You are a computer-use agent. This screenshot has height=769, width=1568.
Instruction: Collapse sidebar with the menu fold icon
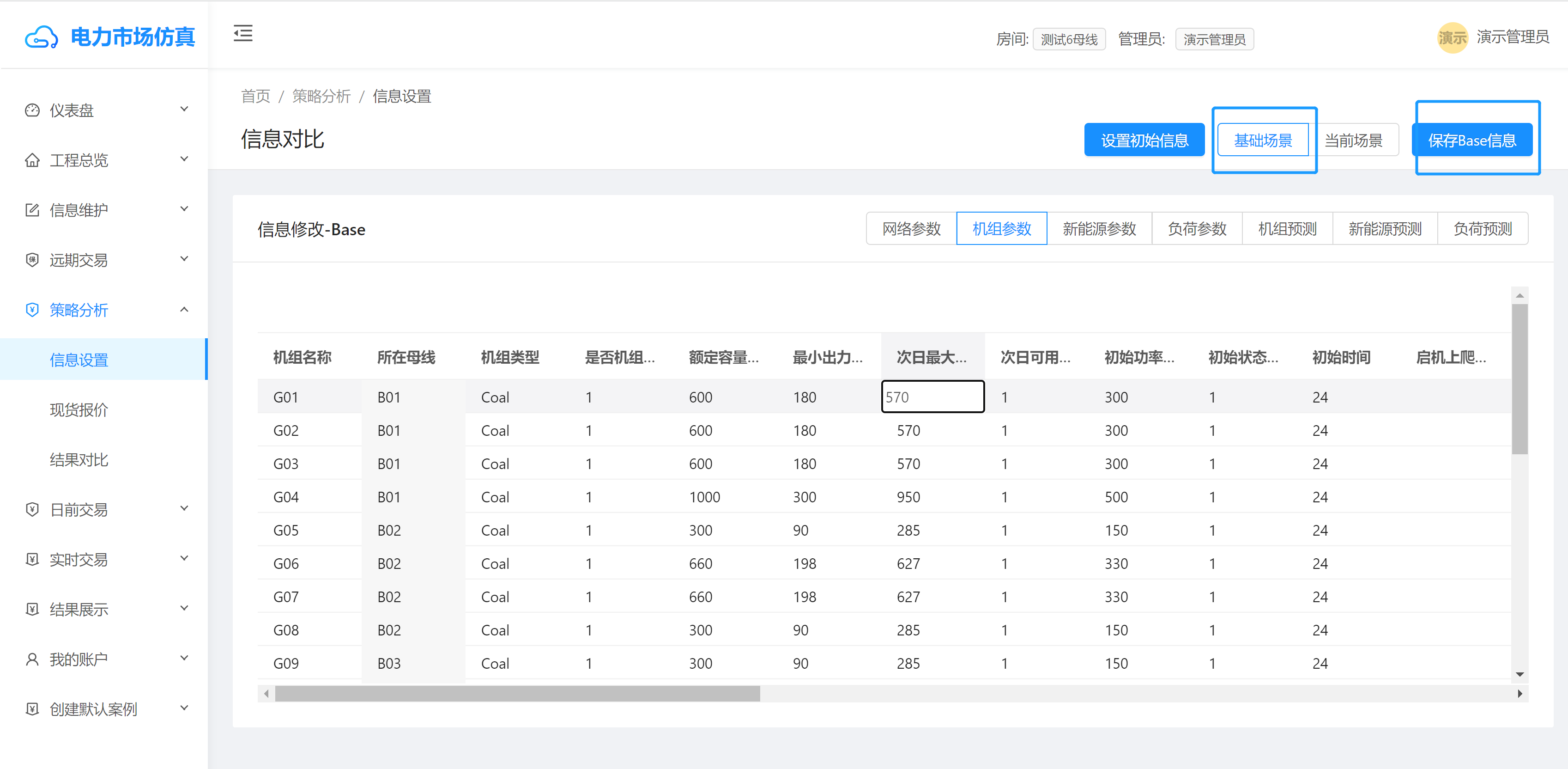pos(243,33)
